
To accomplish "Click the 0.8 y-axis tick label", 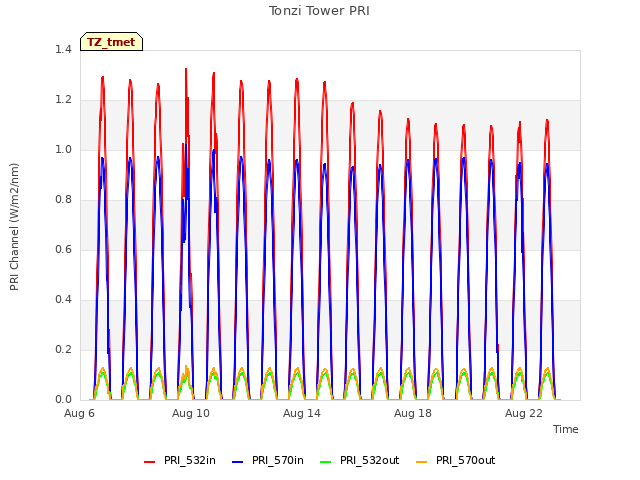I will (63, 200).
